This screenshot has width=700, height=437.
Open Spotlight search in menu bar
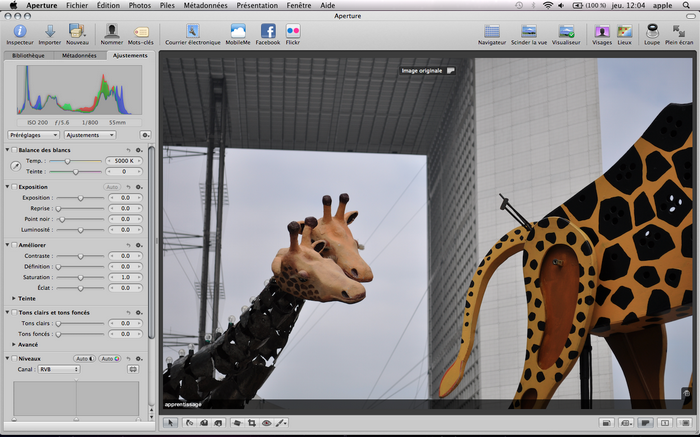click(x=686, y=5)
